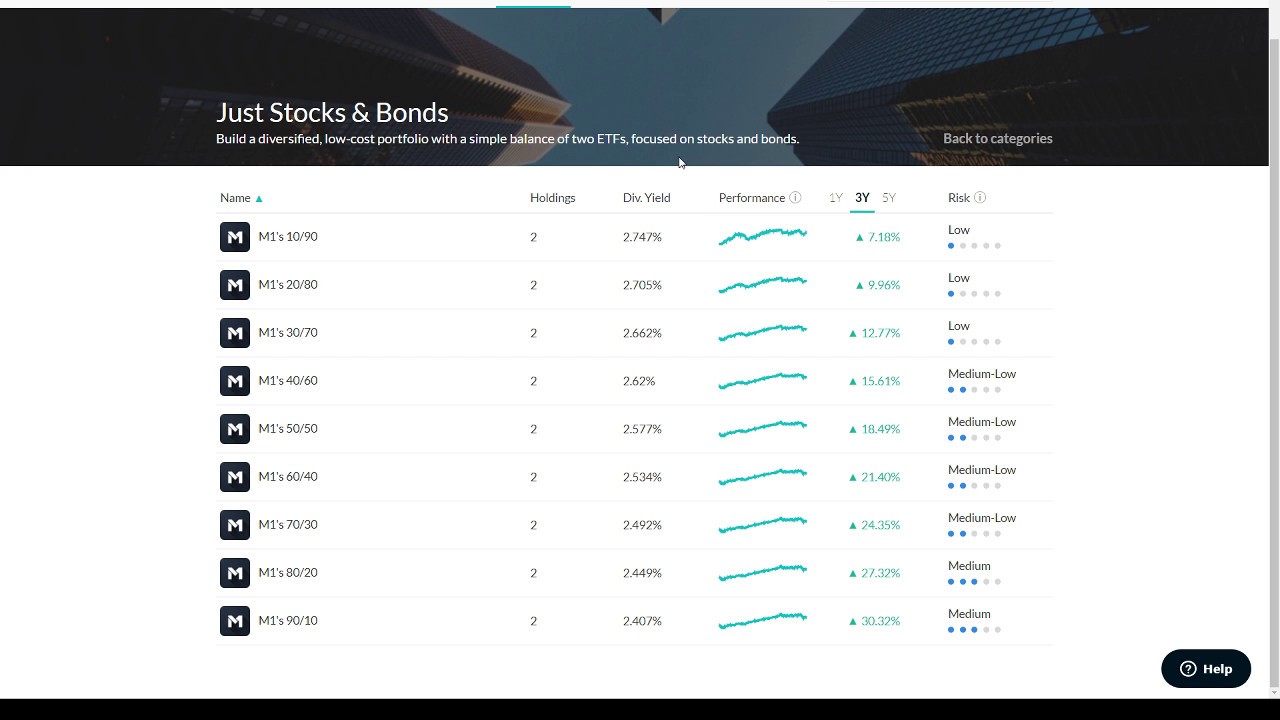Select the 3Y performance tab
Viewport: 1280px width, 720px height.
pyautogui.click(x=862, y=198)
